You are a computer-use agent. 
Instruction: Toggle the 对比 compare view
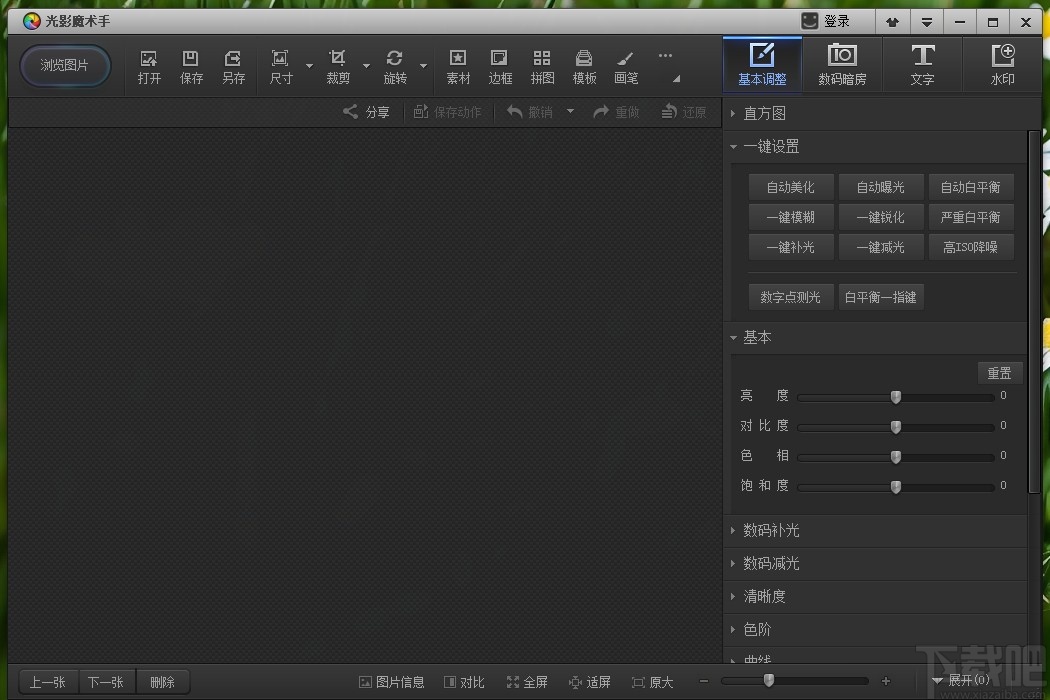click(464, 682)
